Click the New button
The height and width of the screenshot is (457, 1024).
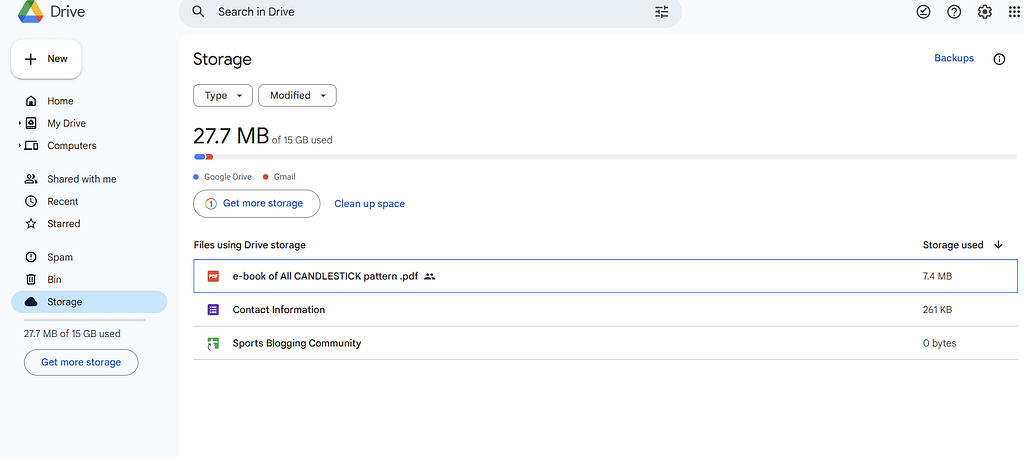point(46,59)
